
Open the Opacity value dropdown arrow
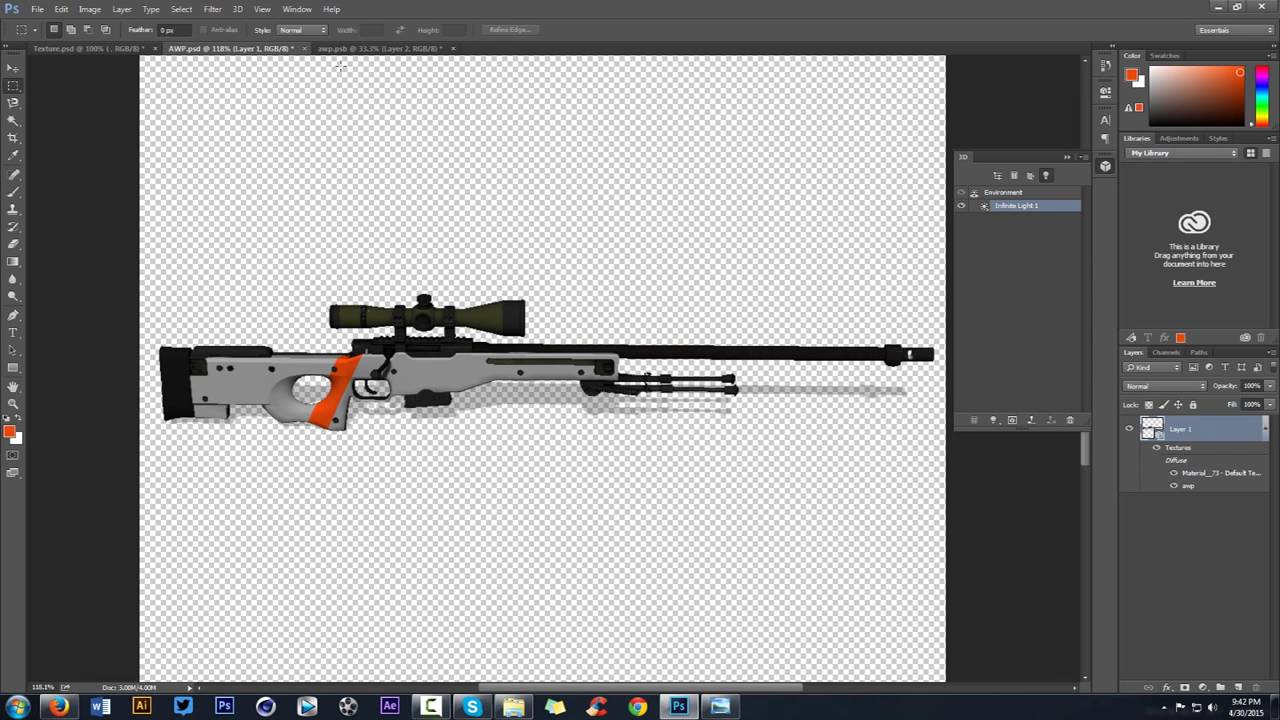1270,386
